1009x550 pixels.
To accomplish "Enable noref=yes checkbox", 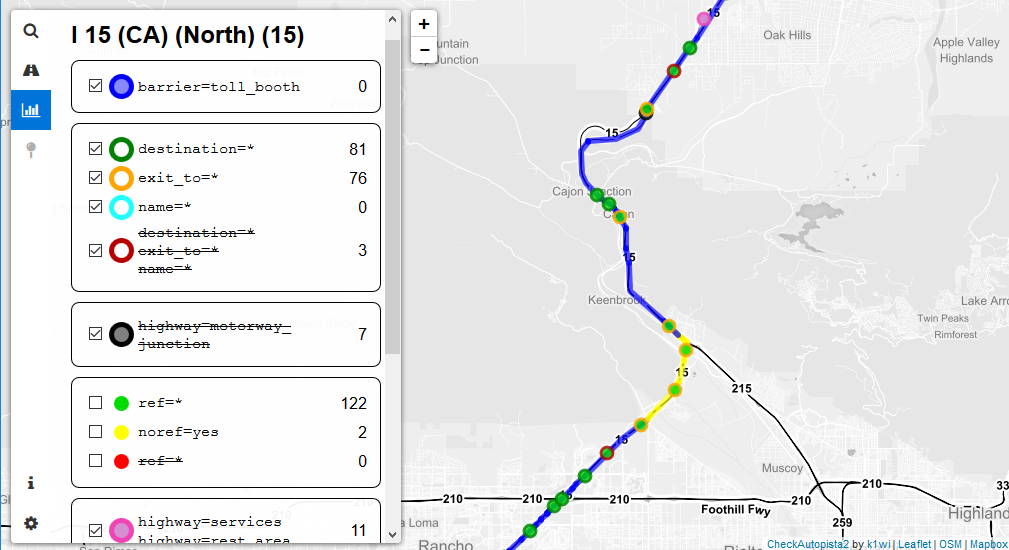I will [x=95, y=432].
